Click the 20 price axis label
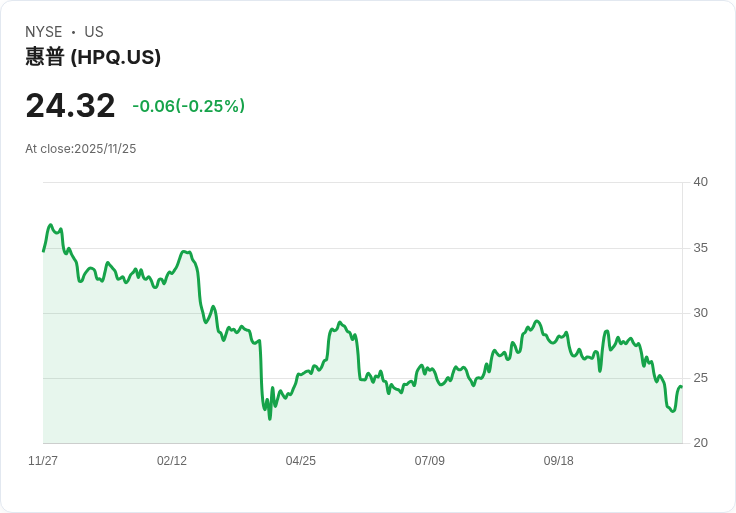The width and height of the screenshot is (736, 513). tap(700, 443)
